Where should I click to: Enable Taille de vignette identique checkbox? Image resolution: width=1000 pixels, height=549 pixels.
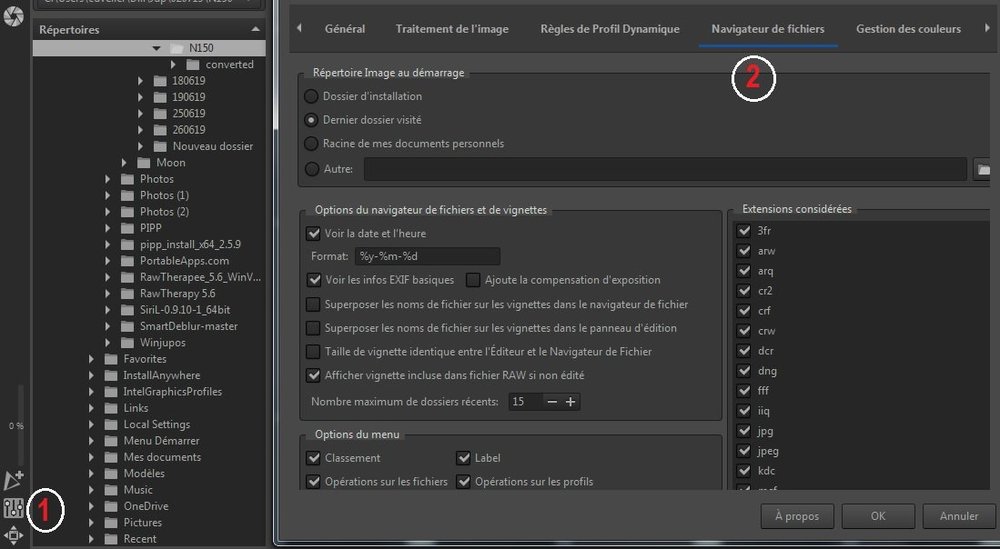pos(313,351)
